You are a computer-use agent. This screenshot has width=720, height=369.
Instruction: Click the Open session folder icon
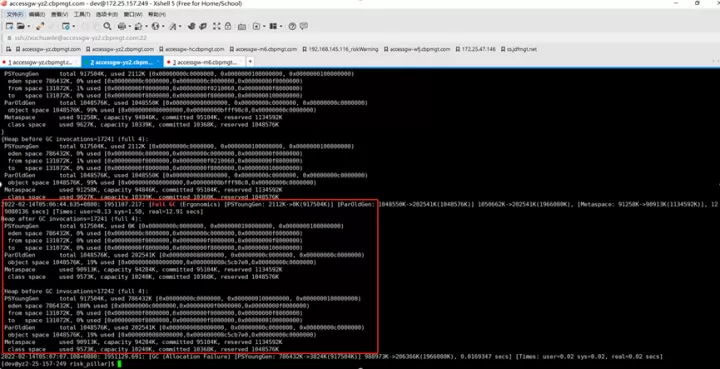(21, 26)
